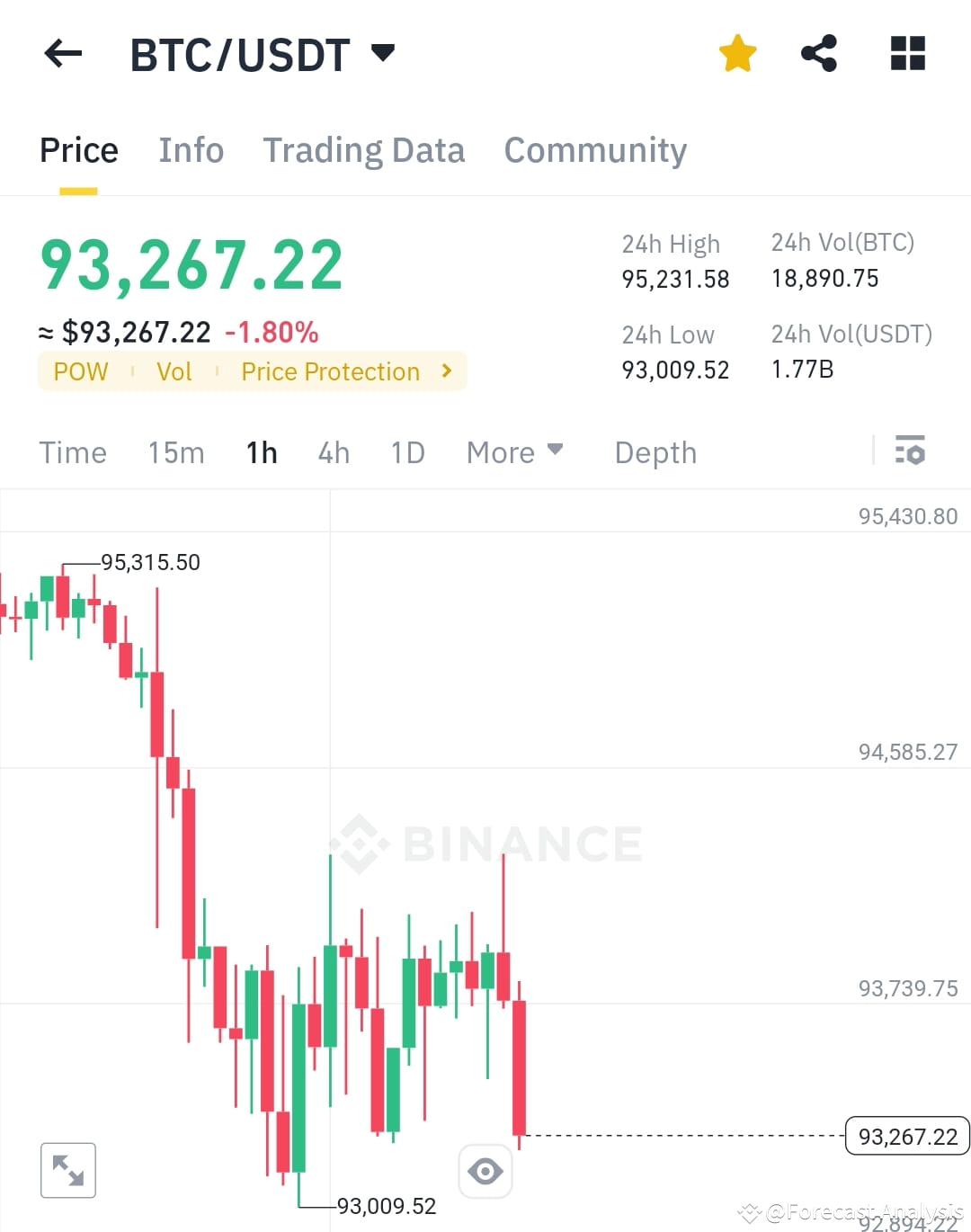Switch to the Info tab
The width and height of the screenshot is (971, 1232).
click(x=192, y=150)
